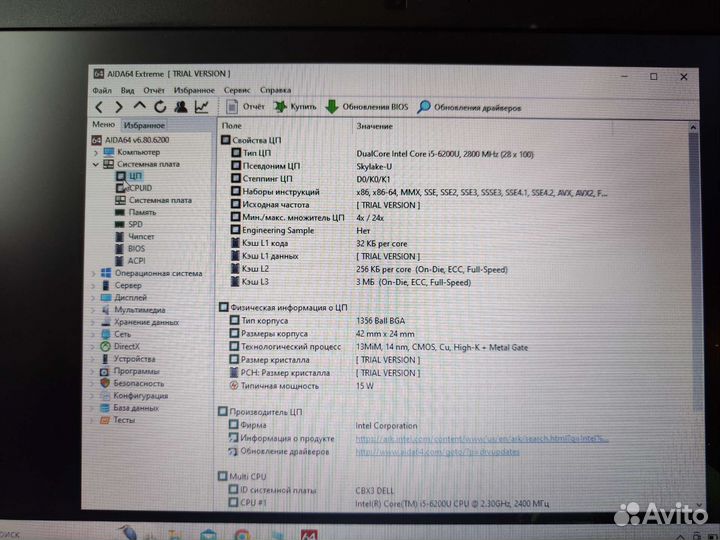This screenshot has height=540, width=720.
Task: Click the up-level arrow in toolbar
Action: (139, 107)
